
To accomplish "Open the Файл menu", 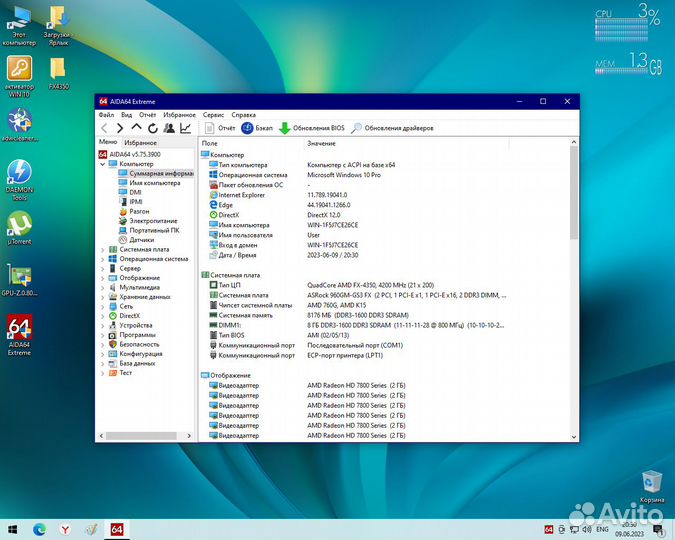I will (x=106, y=115).
